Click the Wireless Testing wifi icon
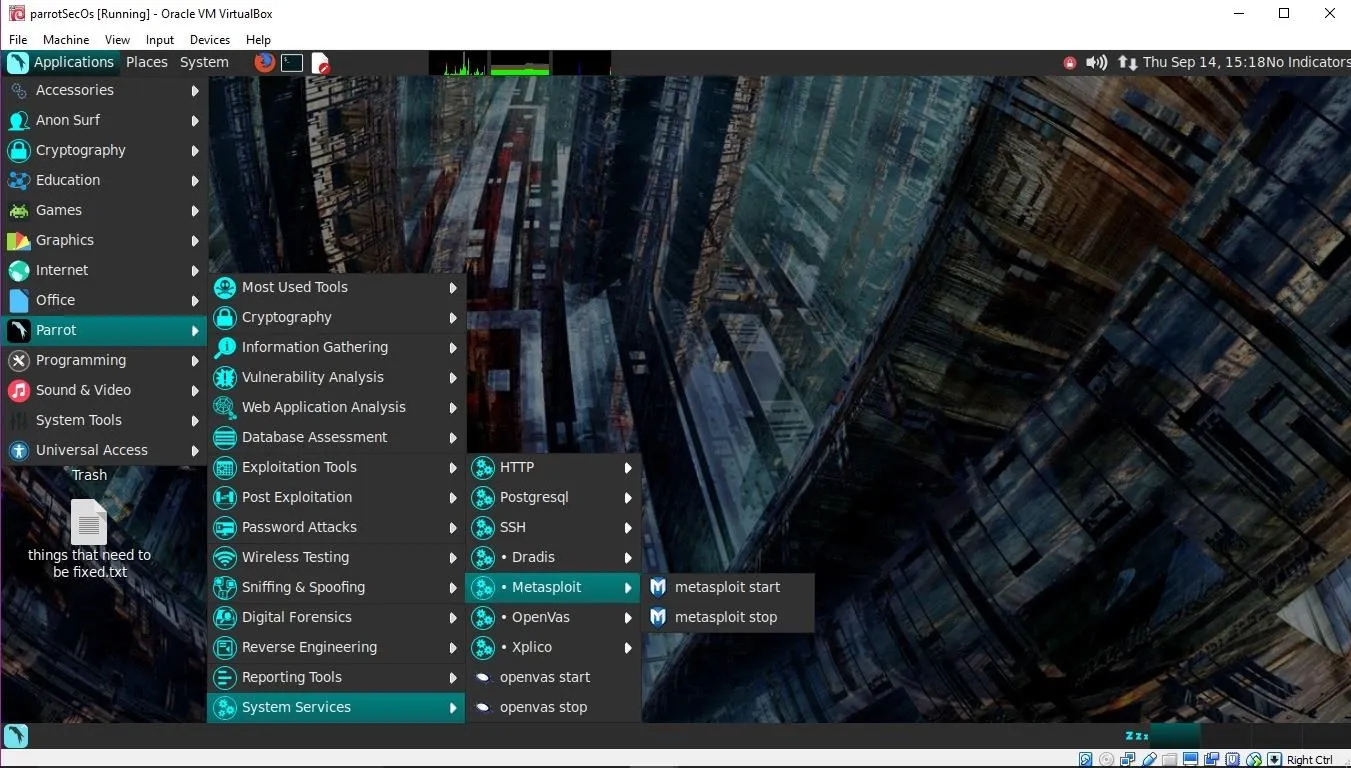 [225, 557]
